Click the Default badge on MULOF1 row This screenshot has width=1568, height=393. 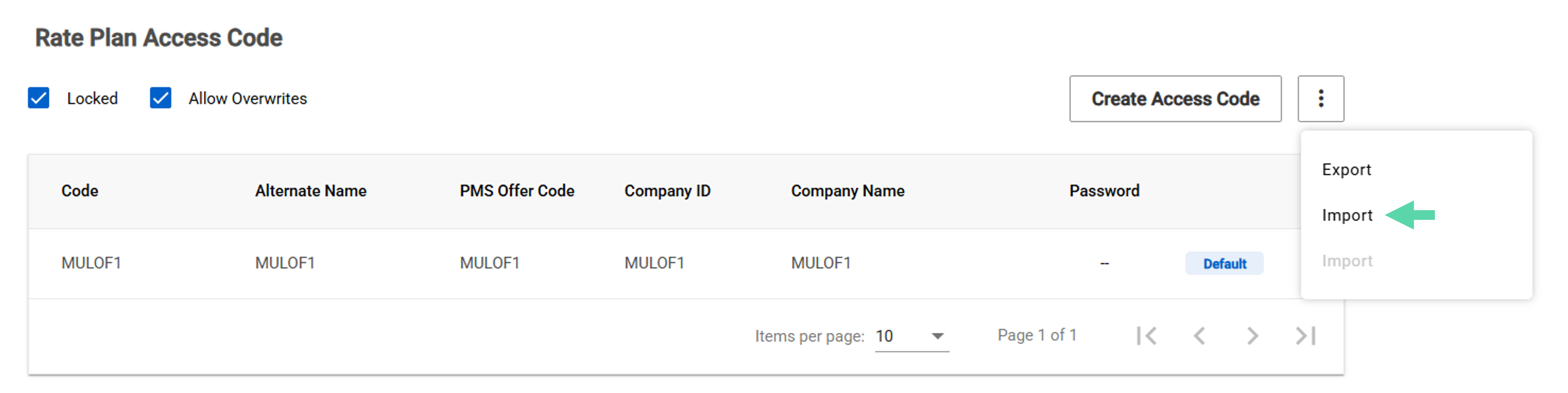pos(1224,263)
